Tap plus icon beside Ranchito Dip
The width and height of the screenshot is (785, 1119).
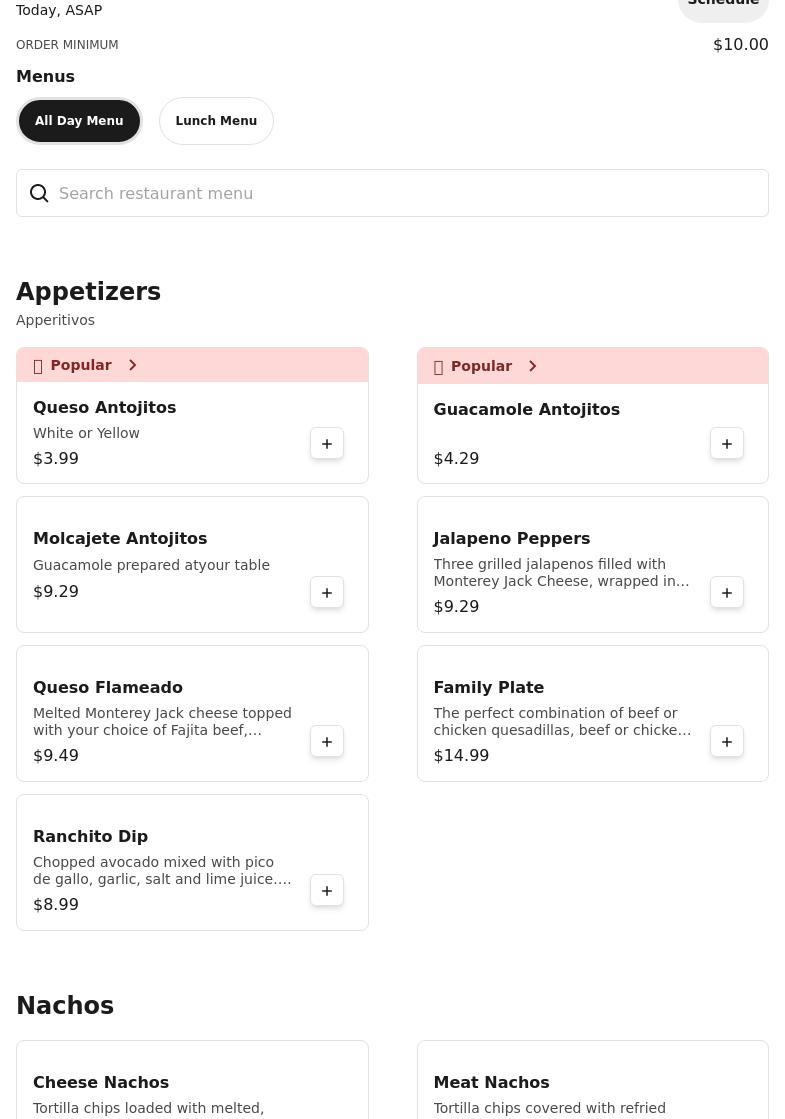point(327,891)
